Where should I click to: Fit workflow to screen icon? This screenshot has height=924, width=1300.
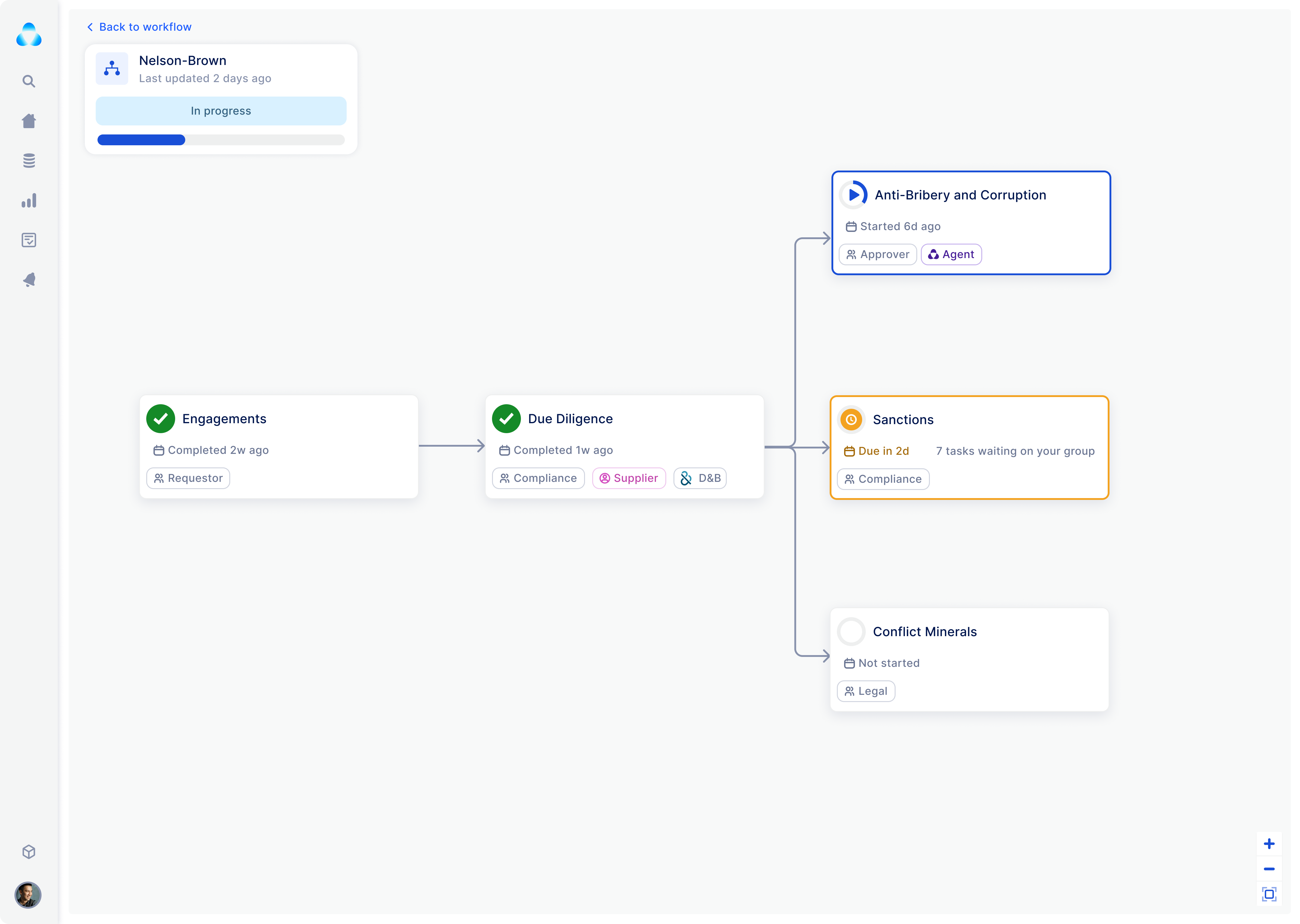pyautogui.click(x=1269, y=894)
